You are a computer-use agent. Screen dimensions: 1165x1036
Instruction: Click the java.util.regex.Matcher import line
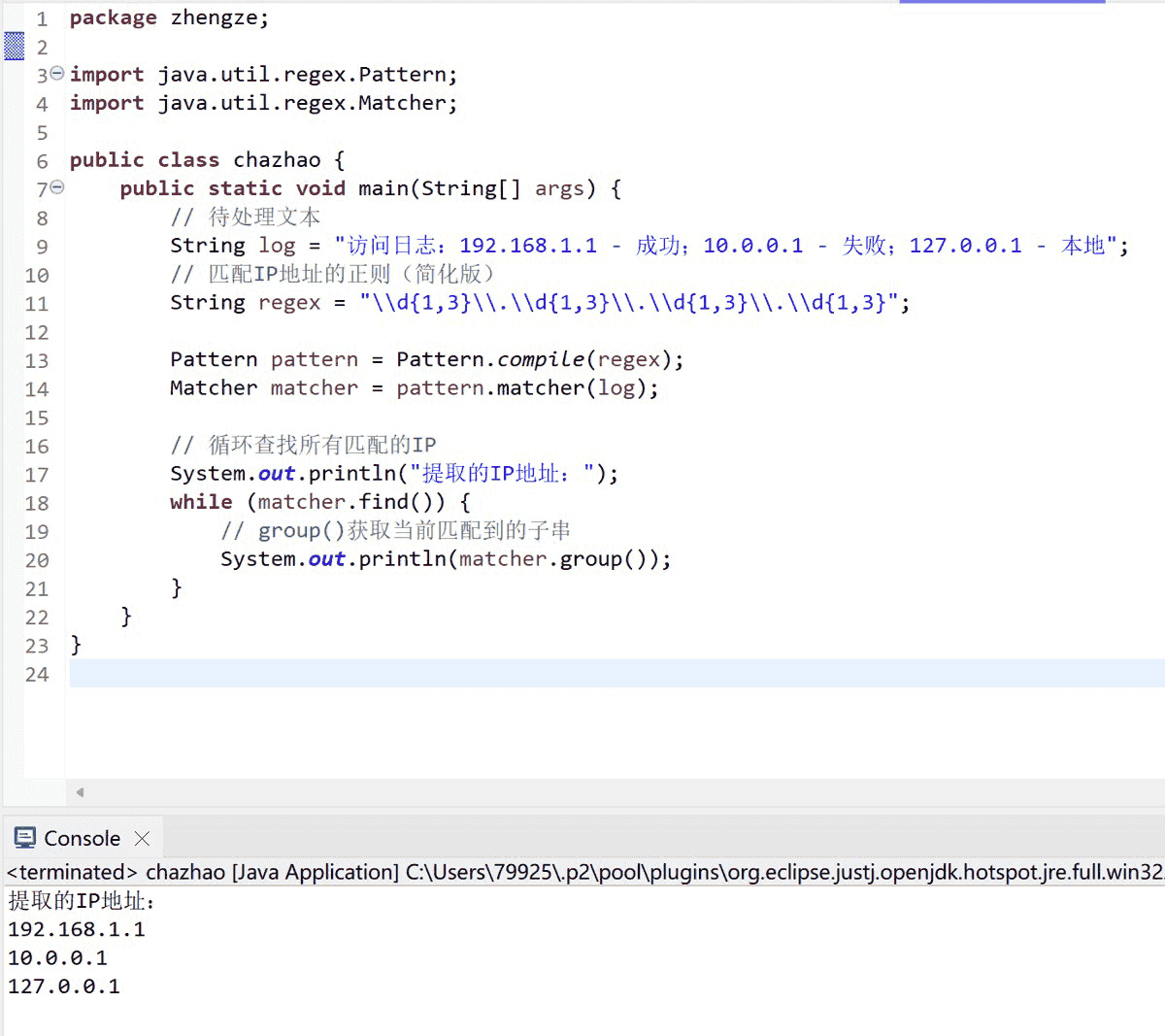[263, 103]
